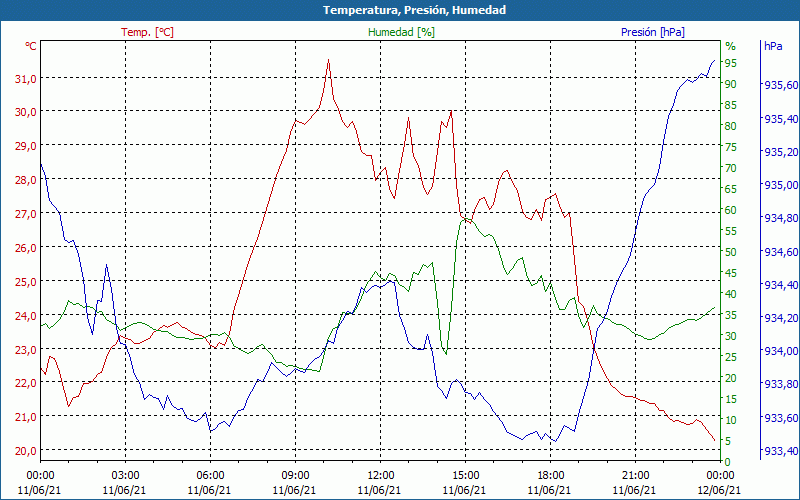Click the green humidity peak near 15:00

464,219
